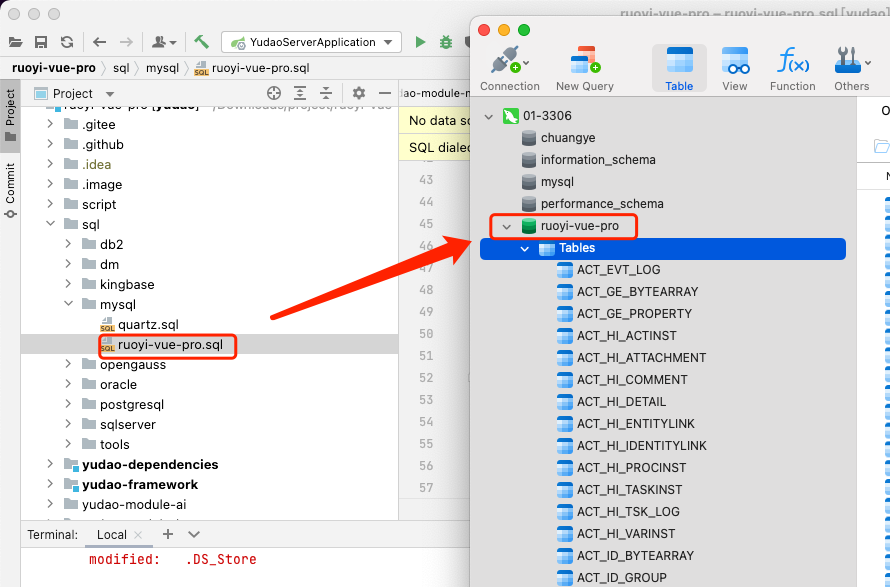Click ruoyi-vue-pro.sql breadcrumb segment
This screenshot has height=587, width=890.
coord(252,68)
